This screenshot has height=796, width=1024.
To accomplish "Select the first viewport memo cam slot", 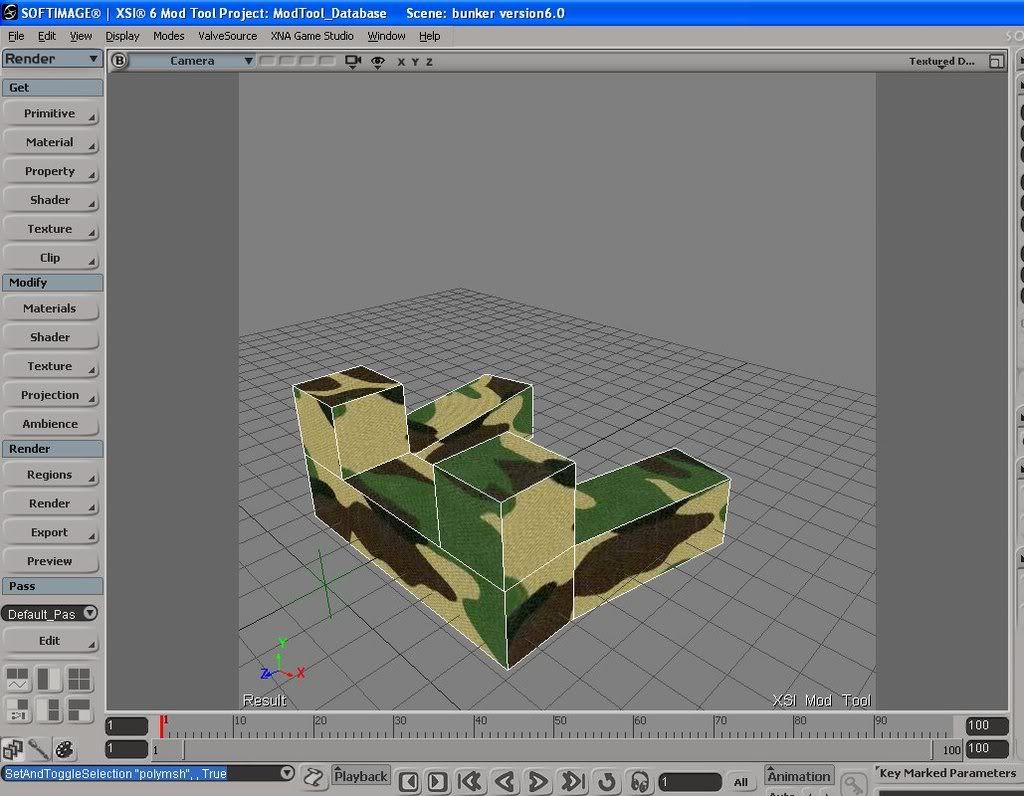I will click(x=267, y=61).
